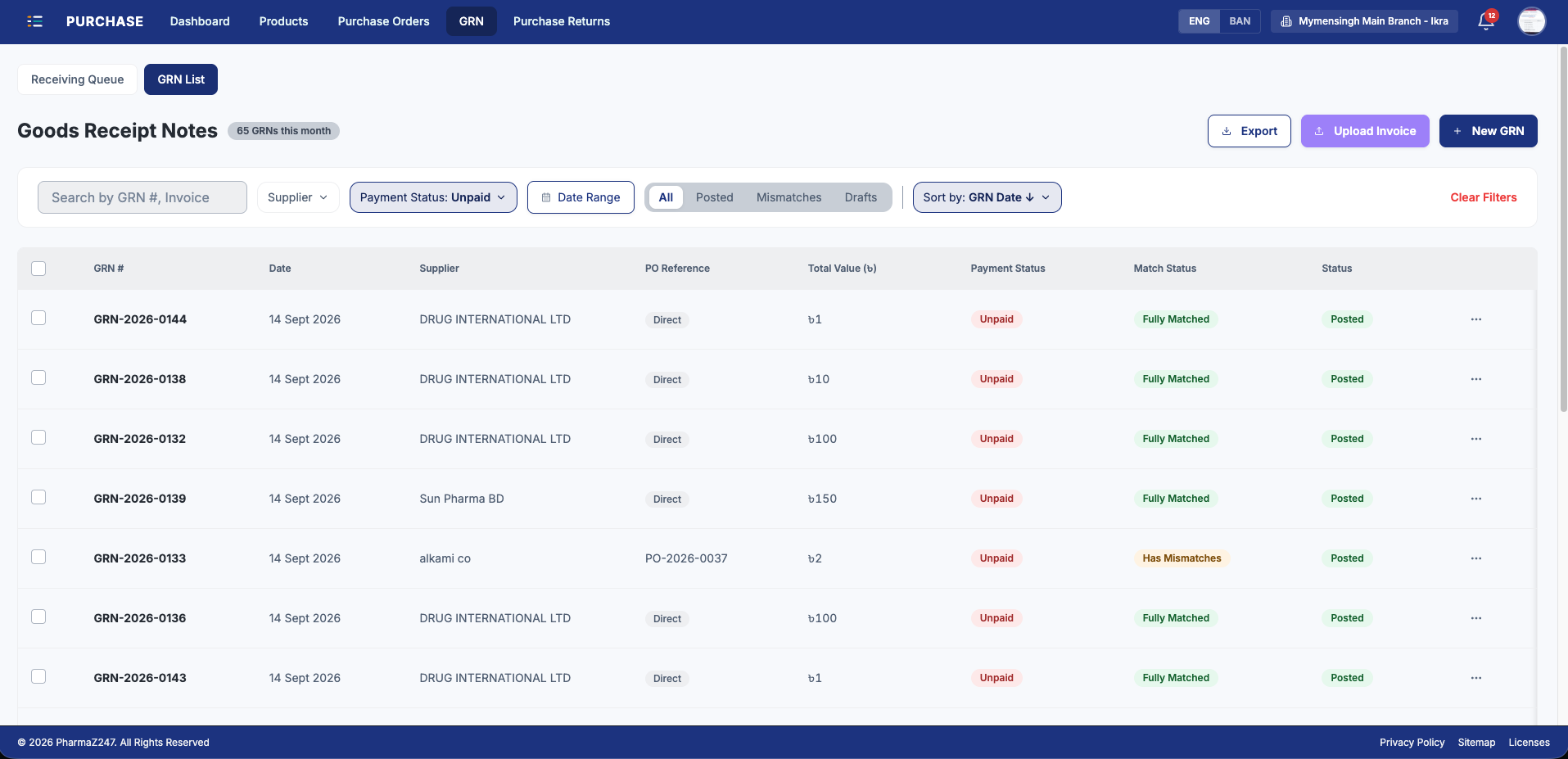Open the GRN List tab
Viewport: 1568px width, 759px height.
181,79
